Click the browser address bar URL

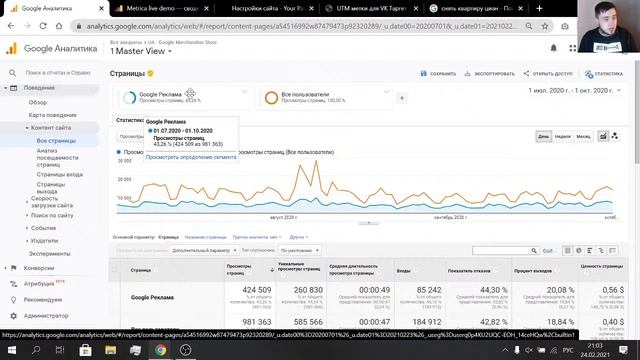[302, 26]
